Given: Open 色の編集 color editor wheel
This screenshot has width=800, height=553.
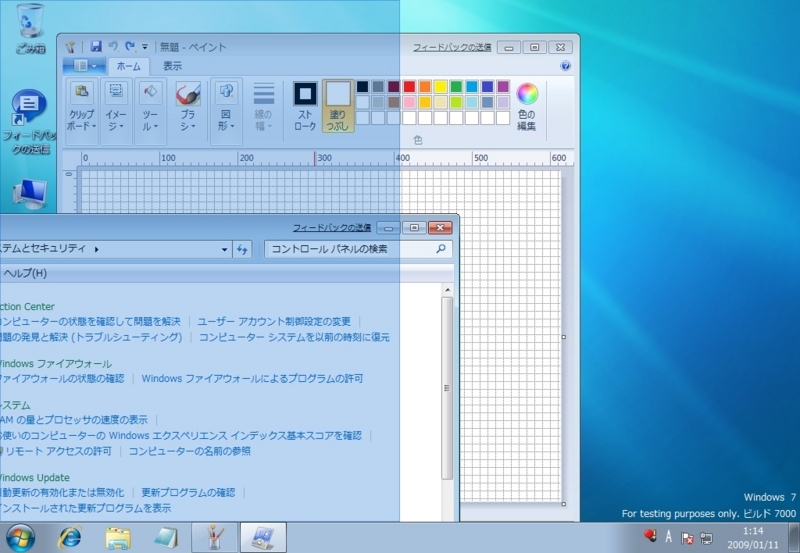Looking at the screenshot, I should click(x=527, y=107).
